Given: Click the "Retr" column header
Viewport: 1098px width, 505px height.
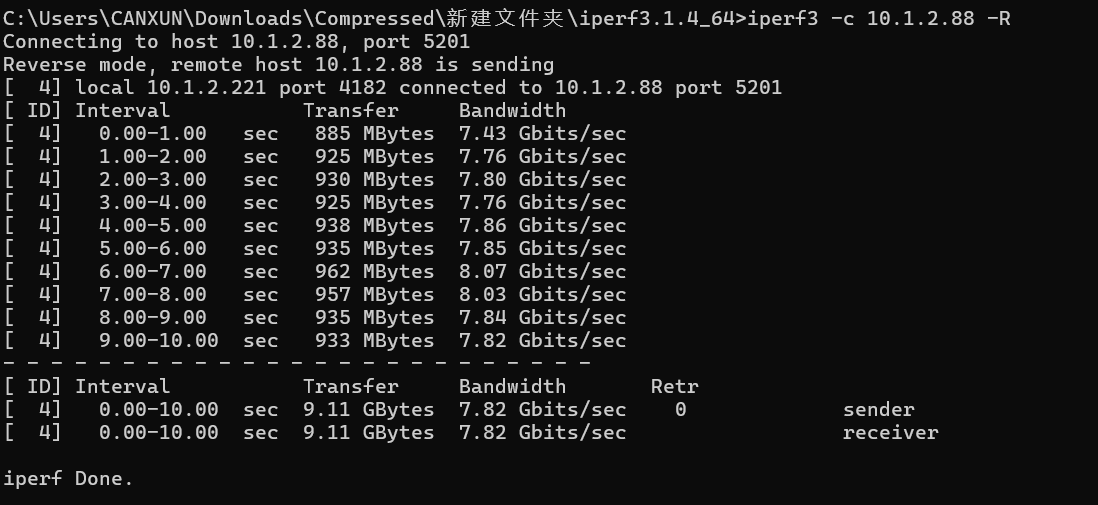Looking at the screenshot, I should click(x=674, y=387).
